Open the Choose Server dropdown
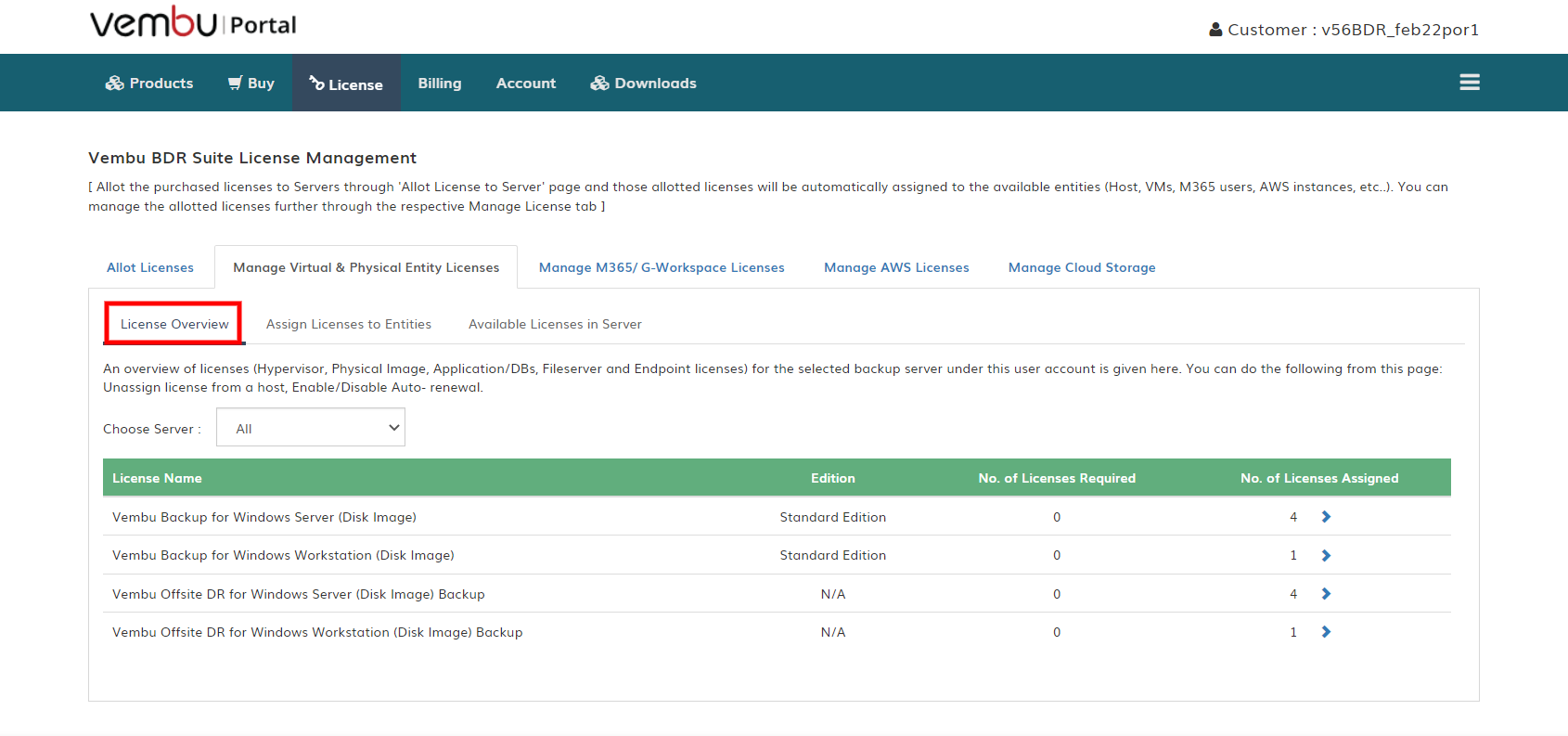 click(311, 428)
